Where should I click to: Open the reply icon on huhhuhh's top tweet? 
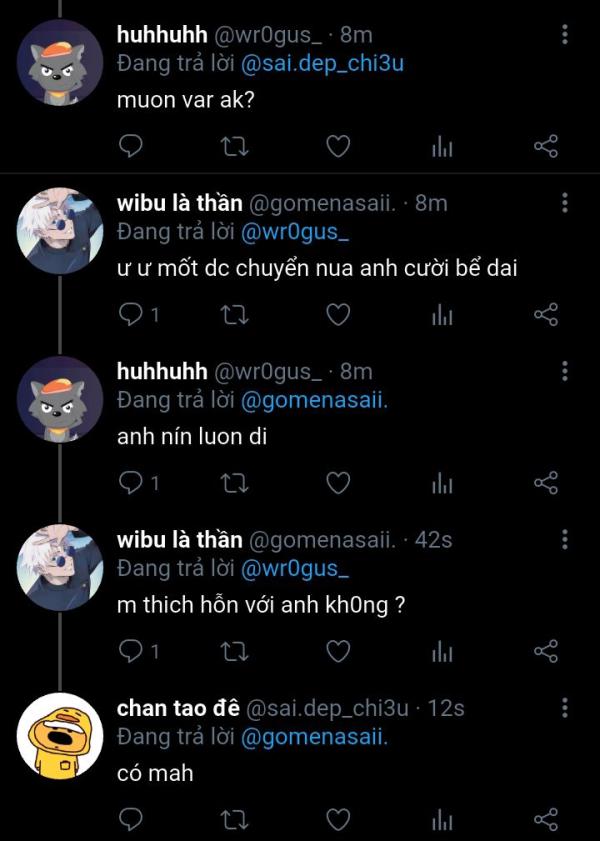(x=130, y=146)
